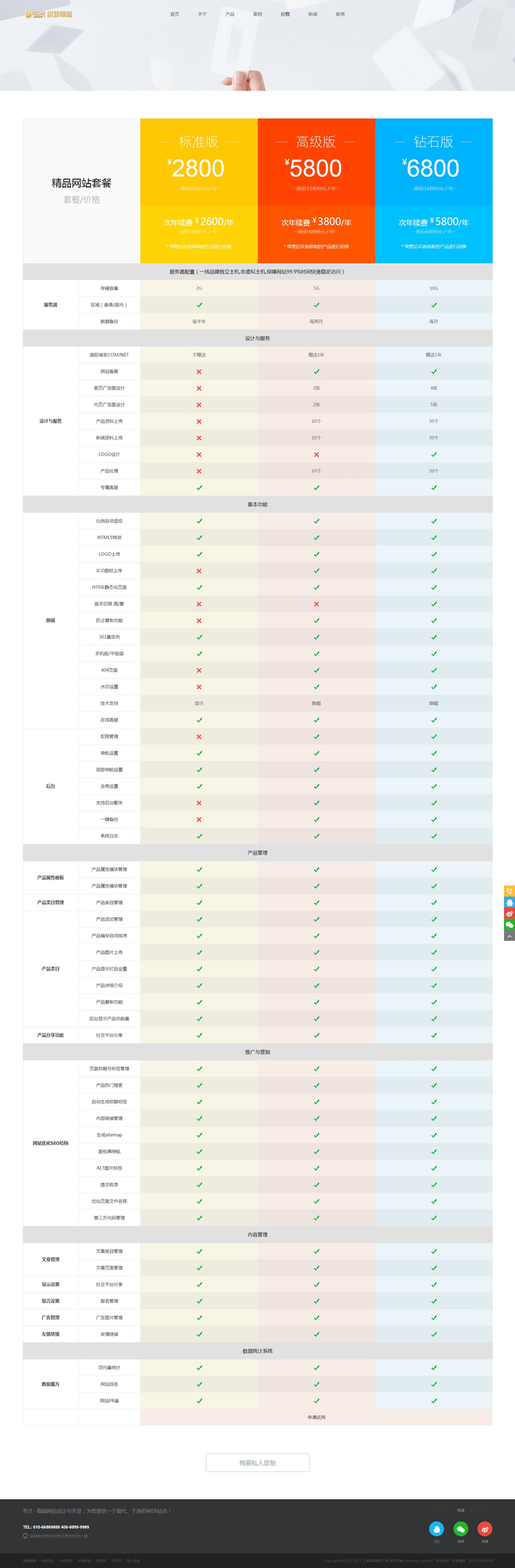Click the round Weibo icon in footer
This screenshot has width=515, height=1568.
[485, 1528]
